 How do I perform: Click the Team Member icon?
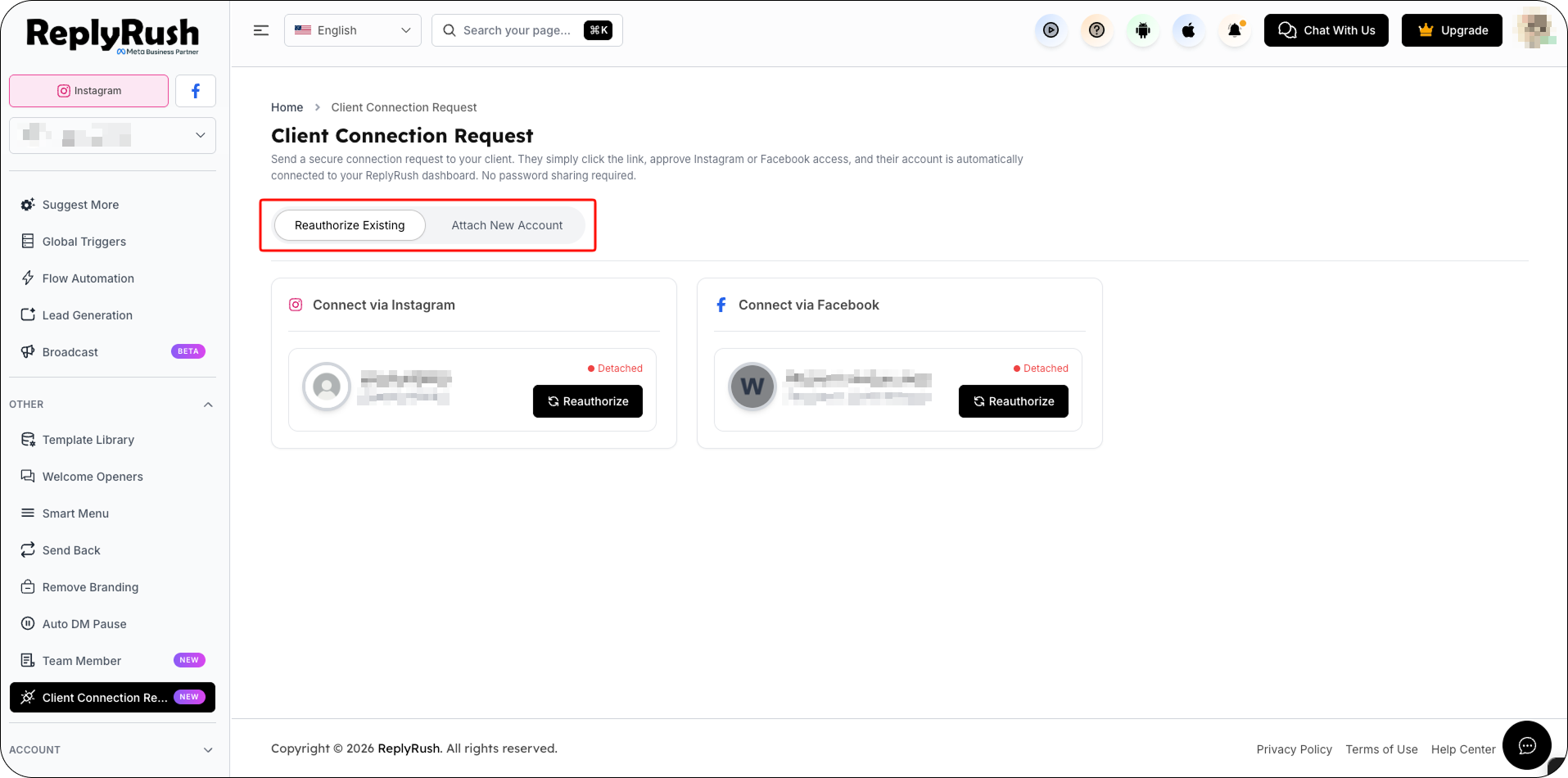pyautogui.click(x=28, y=660)
